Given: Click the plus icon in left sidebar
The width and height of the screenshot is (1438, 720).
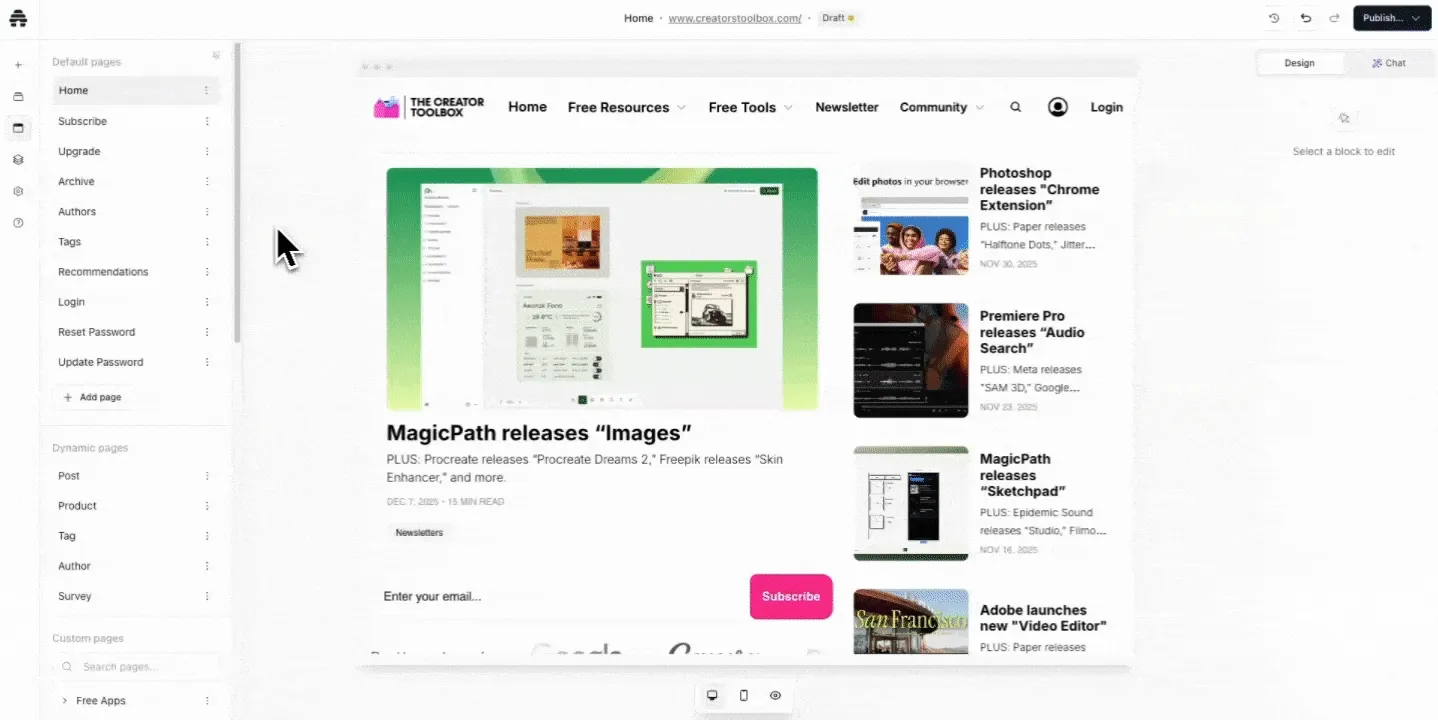Looking at the screenshot, I should (18, 65).
